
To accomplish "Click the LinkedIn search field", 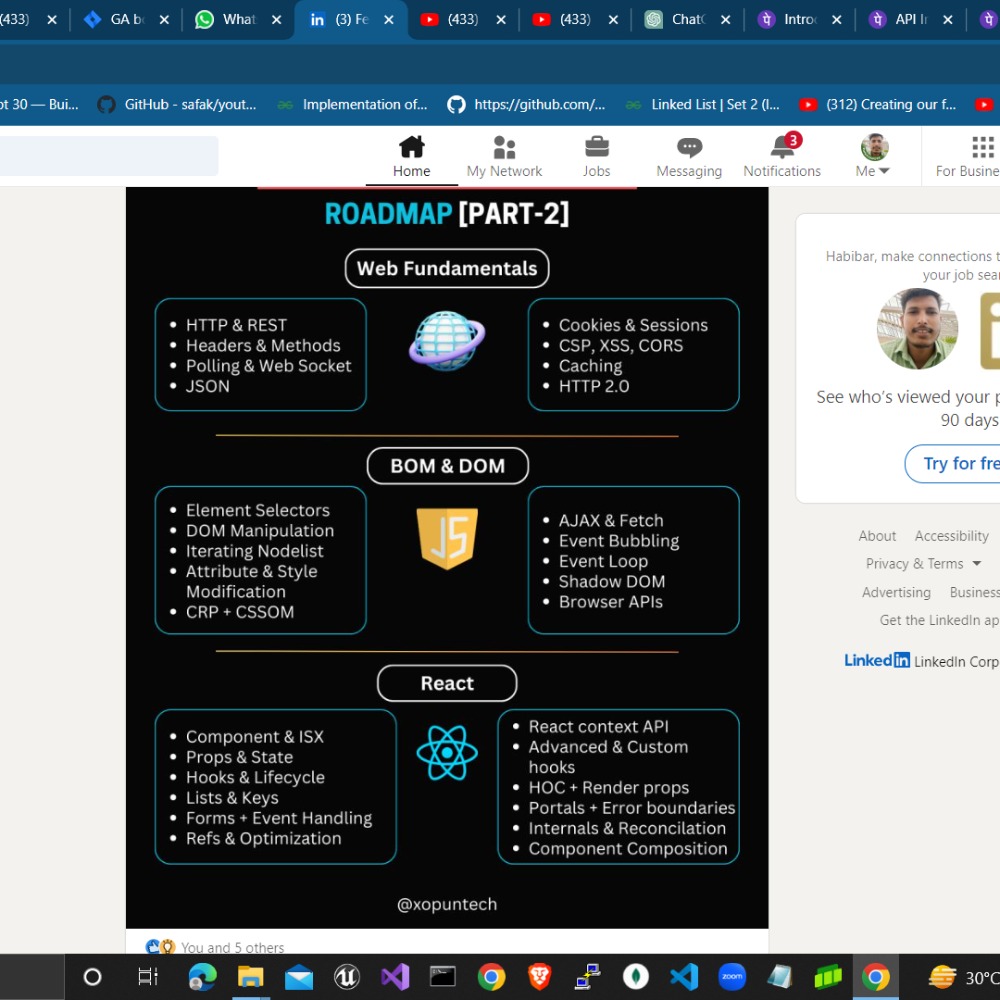I will click(x=108, y=156).
